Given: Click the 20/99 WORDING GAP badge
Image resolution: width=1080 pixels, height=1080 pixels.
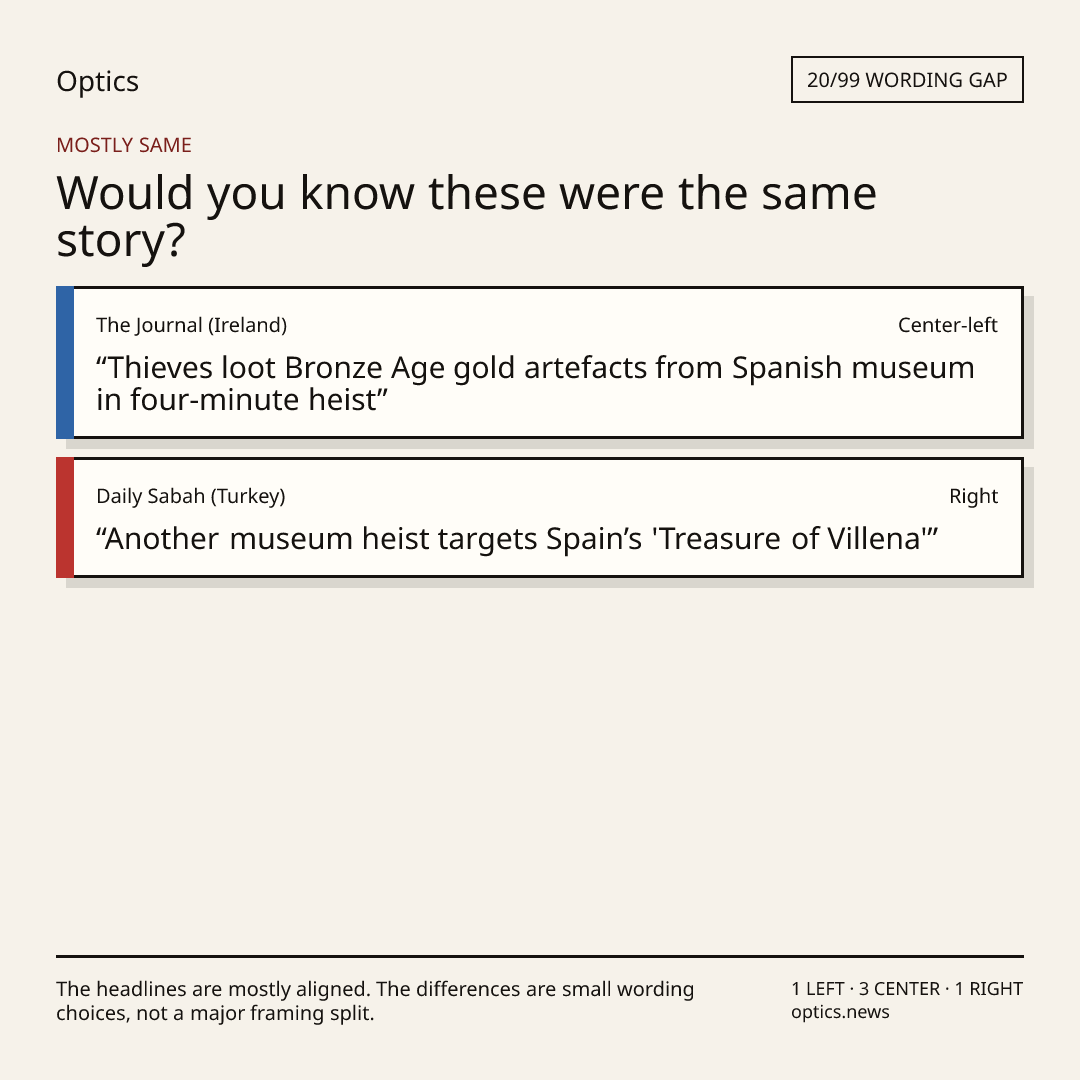Looking at the screenshot, I should pos(906,80).
